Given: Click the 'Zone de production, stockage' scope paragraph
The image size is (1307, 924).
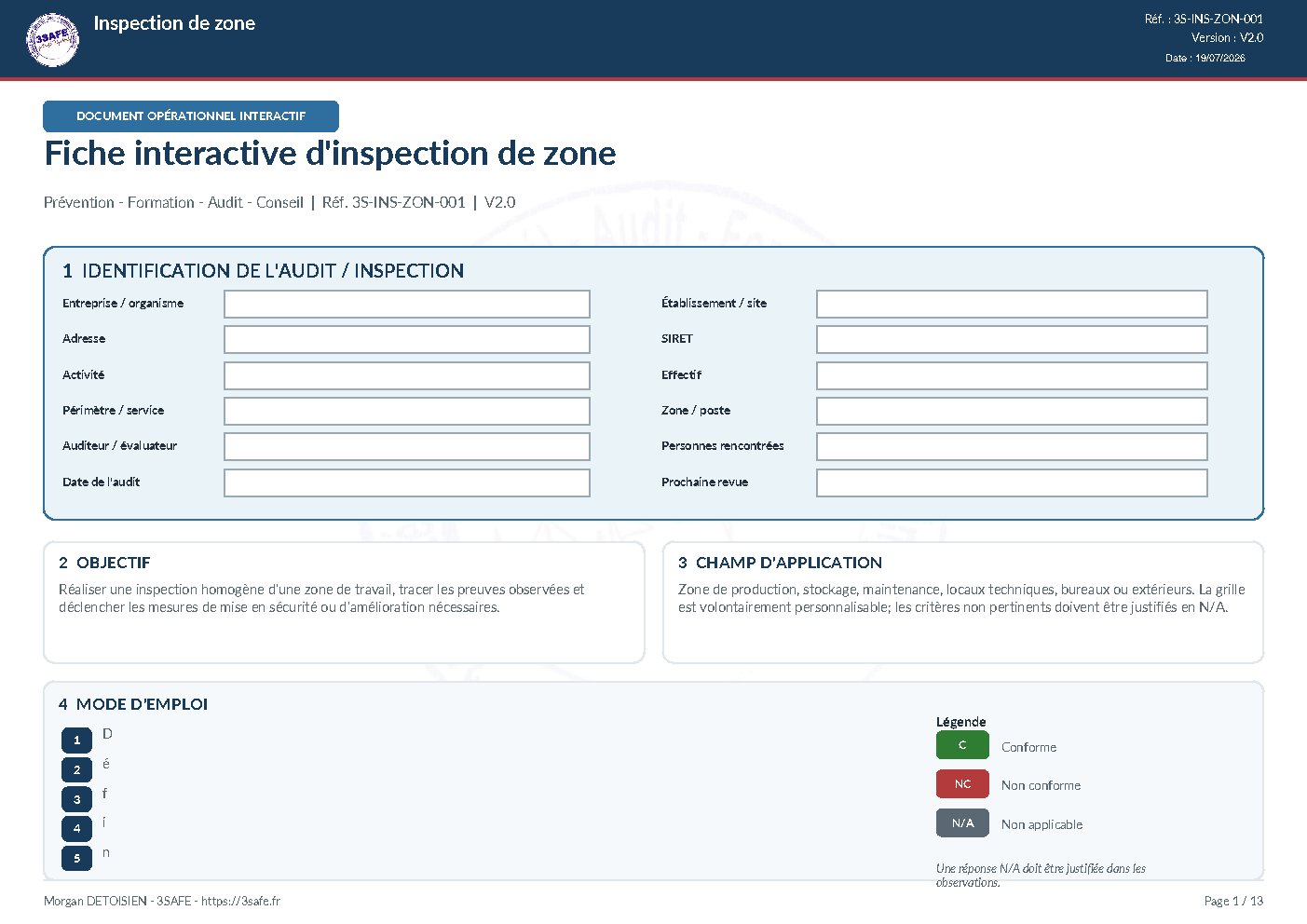Looking at the screenshot, I should [x=961, y=598].
